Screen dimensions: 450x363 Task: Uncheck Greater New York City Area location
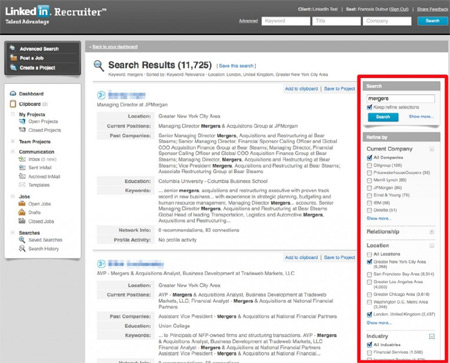(369, 262)
